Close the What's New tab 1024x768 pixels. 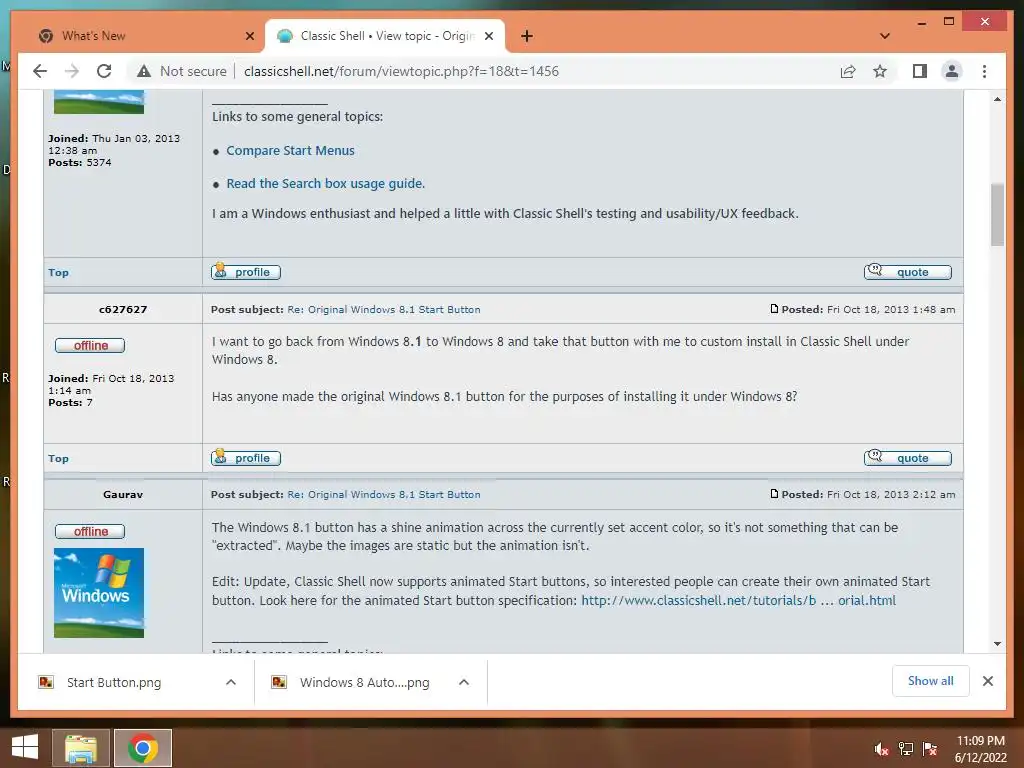tap(249, 36)
